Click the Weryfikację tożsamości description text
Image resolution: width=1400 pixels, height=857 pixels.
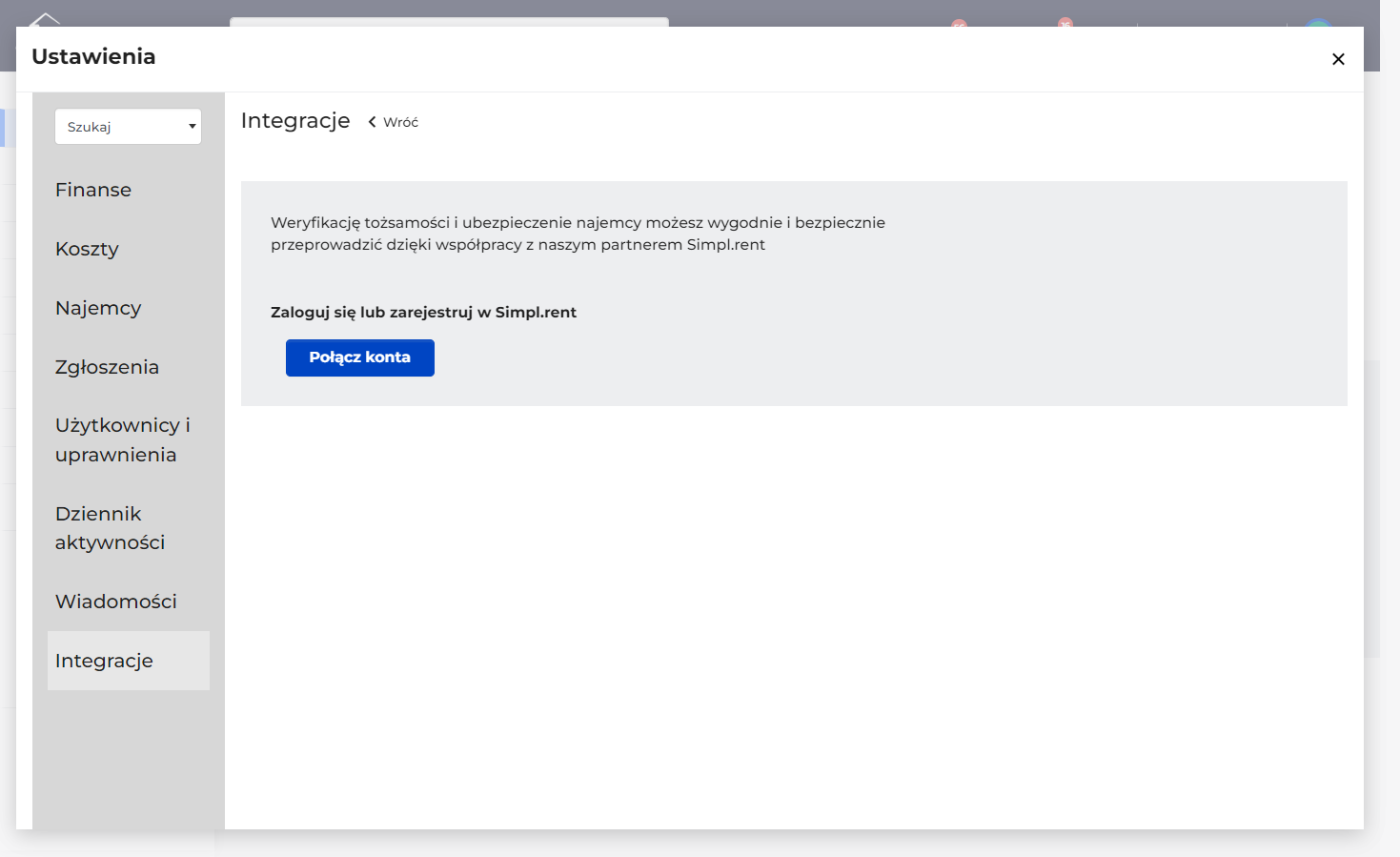578,234
